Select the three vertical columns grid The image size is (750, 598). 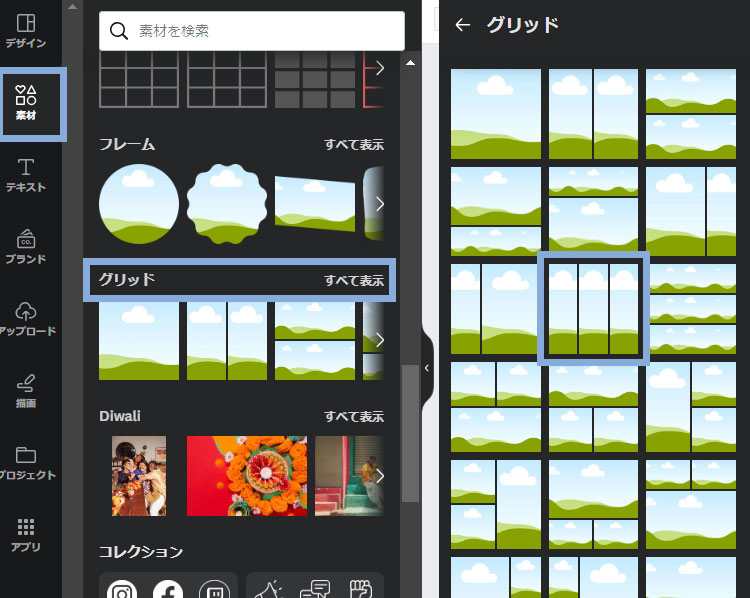[593, 309]
